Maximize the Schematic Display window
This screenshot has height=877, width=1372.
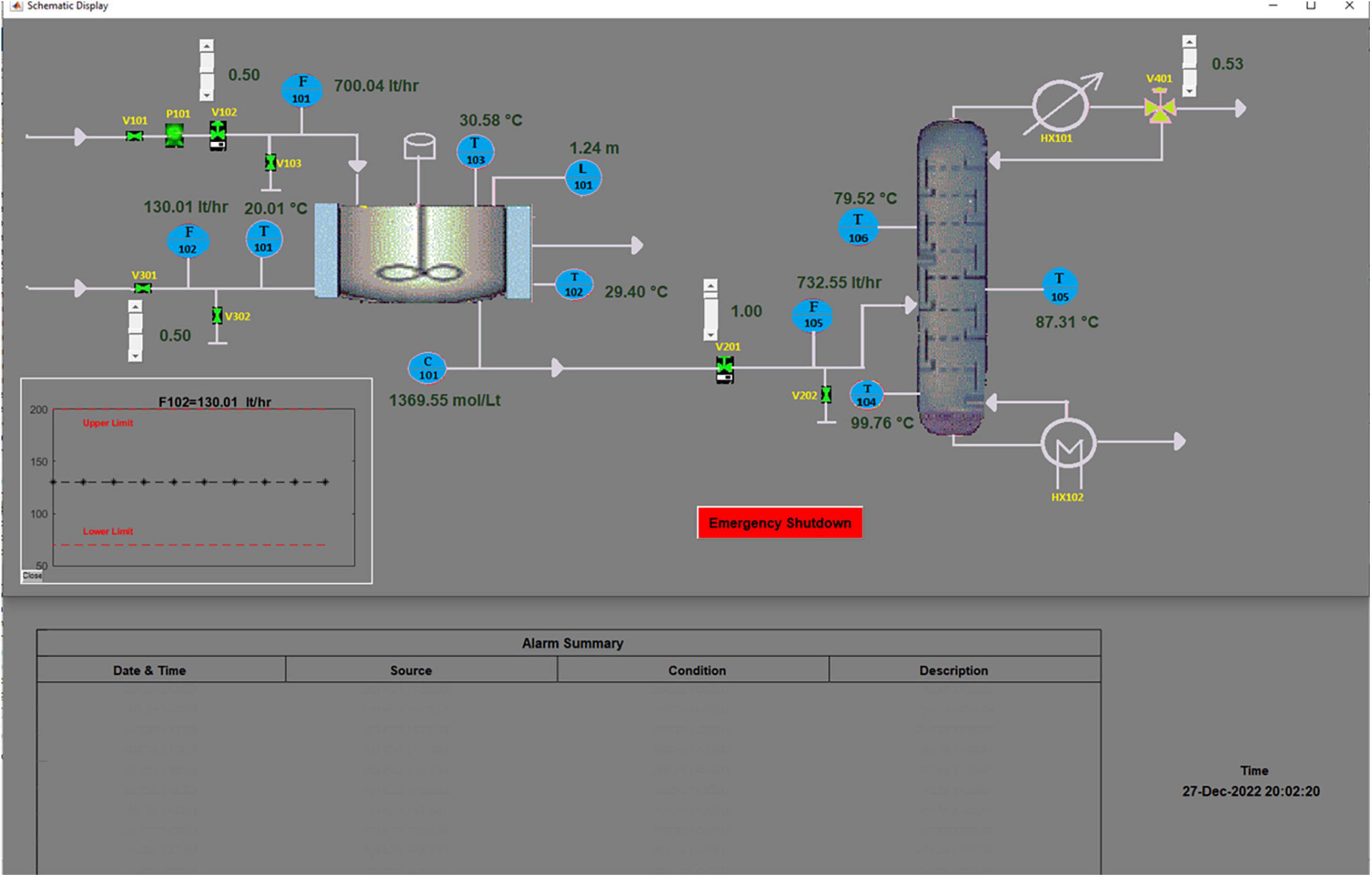1311,6
